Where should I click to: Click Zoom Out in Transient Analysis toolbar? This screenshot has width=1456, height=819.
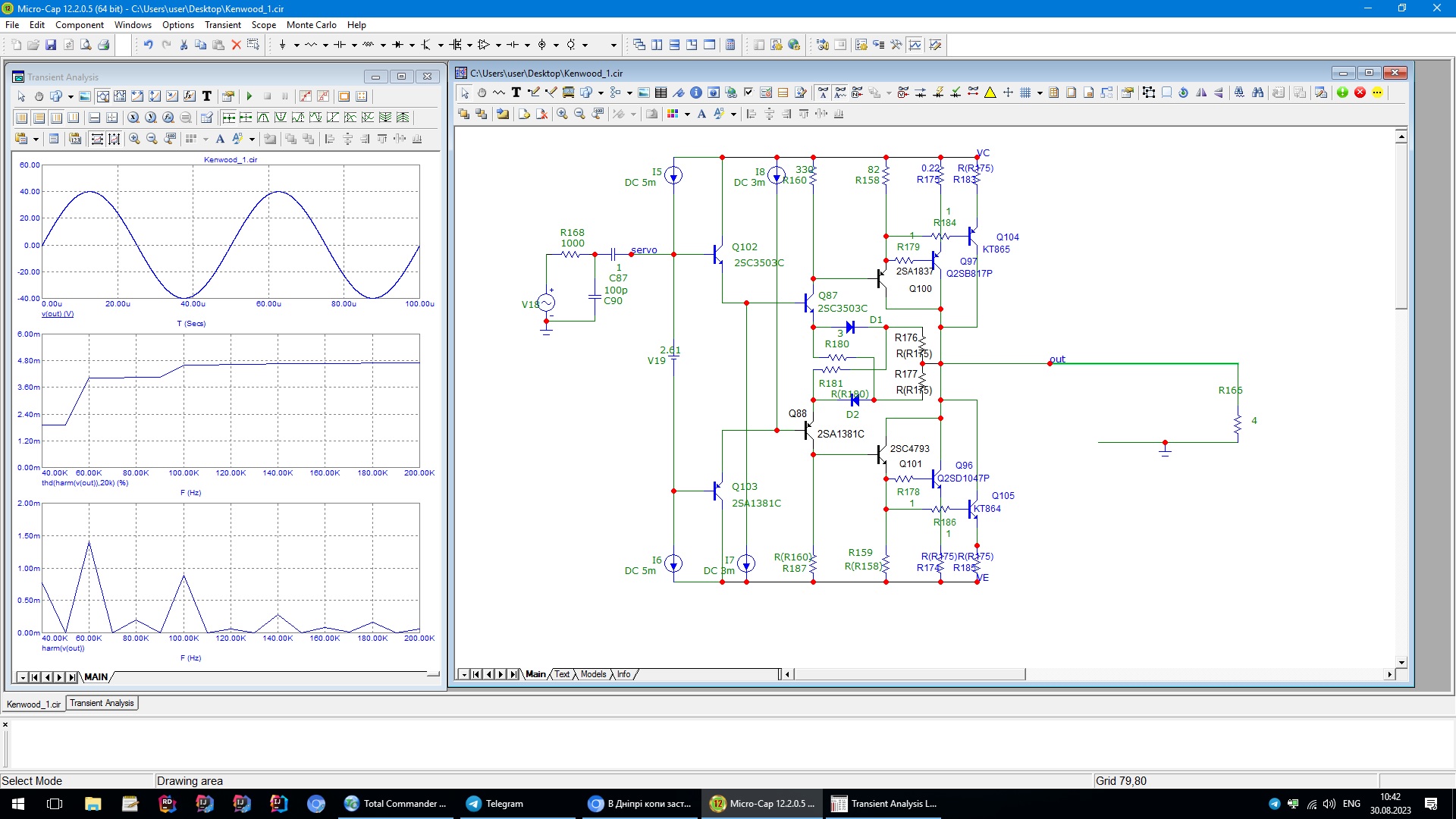[152, 139]
